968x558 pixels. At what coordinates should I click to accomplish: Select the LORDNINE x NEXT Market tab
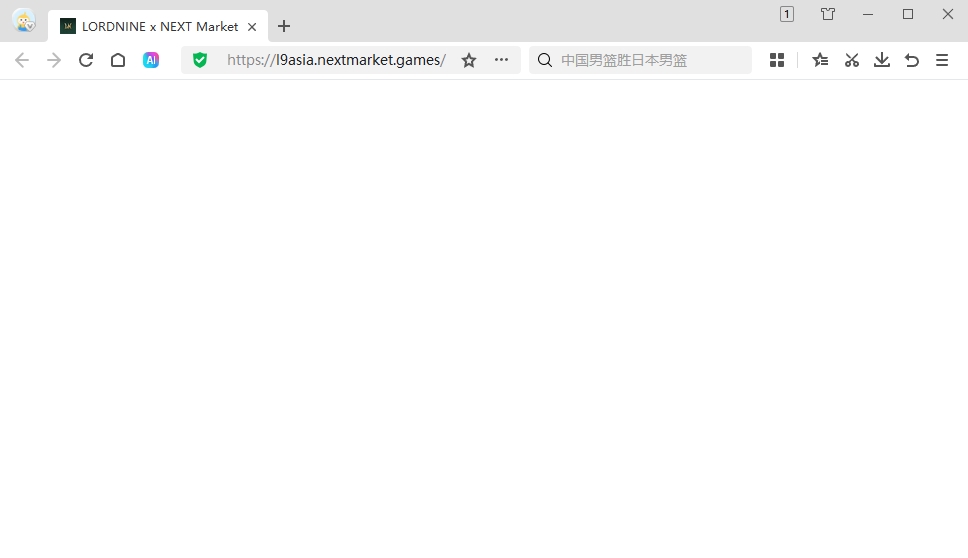[x=150, y=27]
